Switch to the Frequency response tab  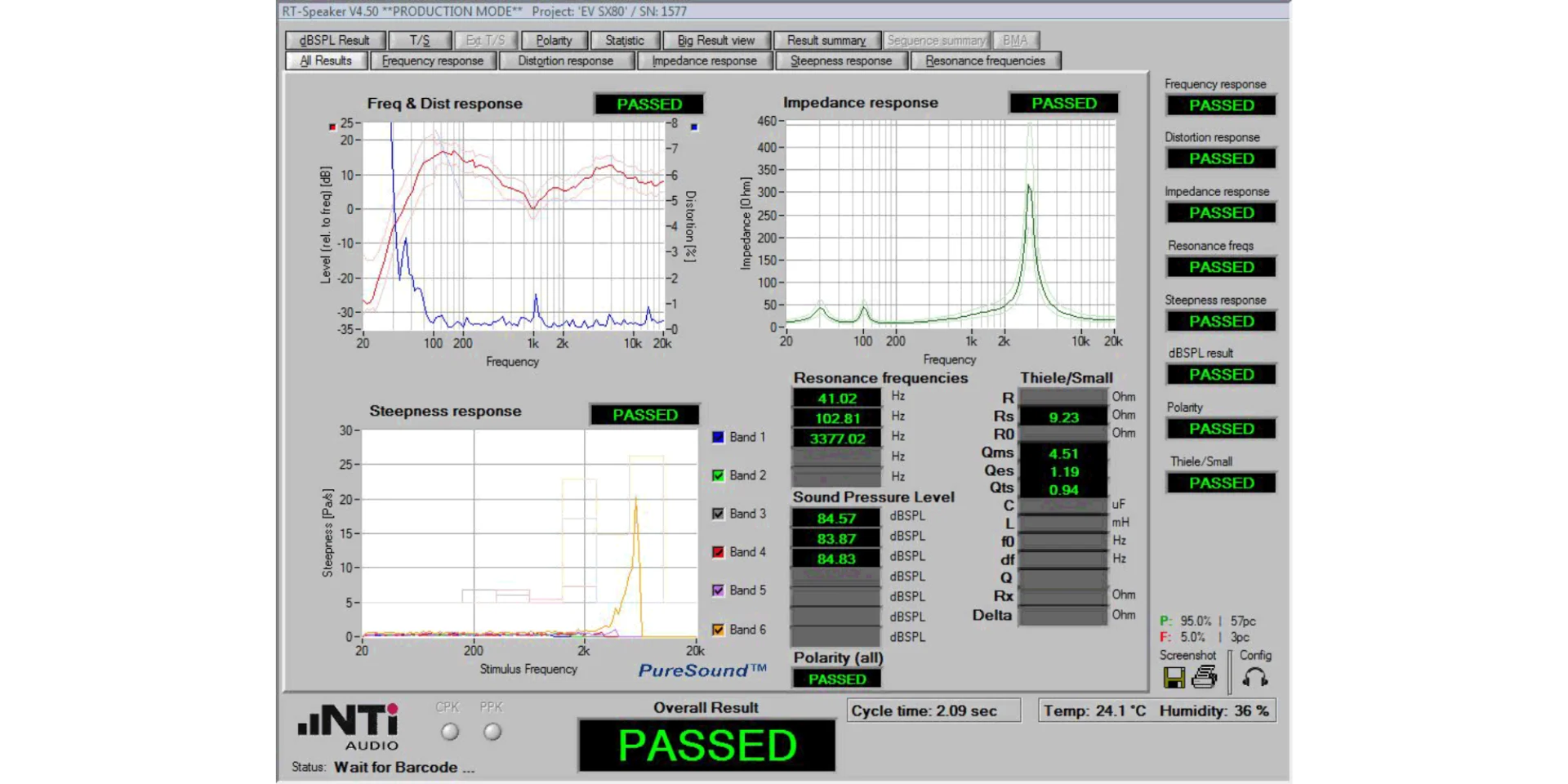point(432,60)
